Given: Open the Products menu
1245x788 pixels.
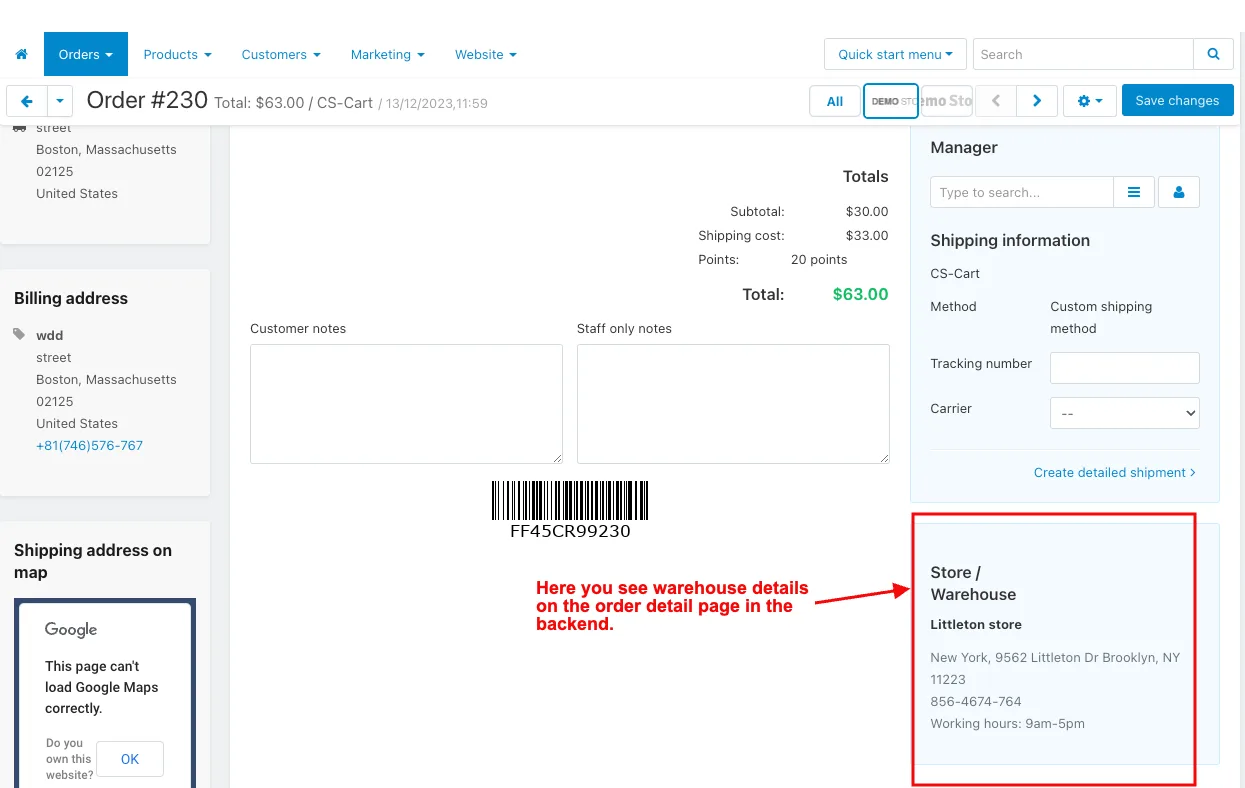Looking at the screenshot, I should 177,54.
